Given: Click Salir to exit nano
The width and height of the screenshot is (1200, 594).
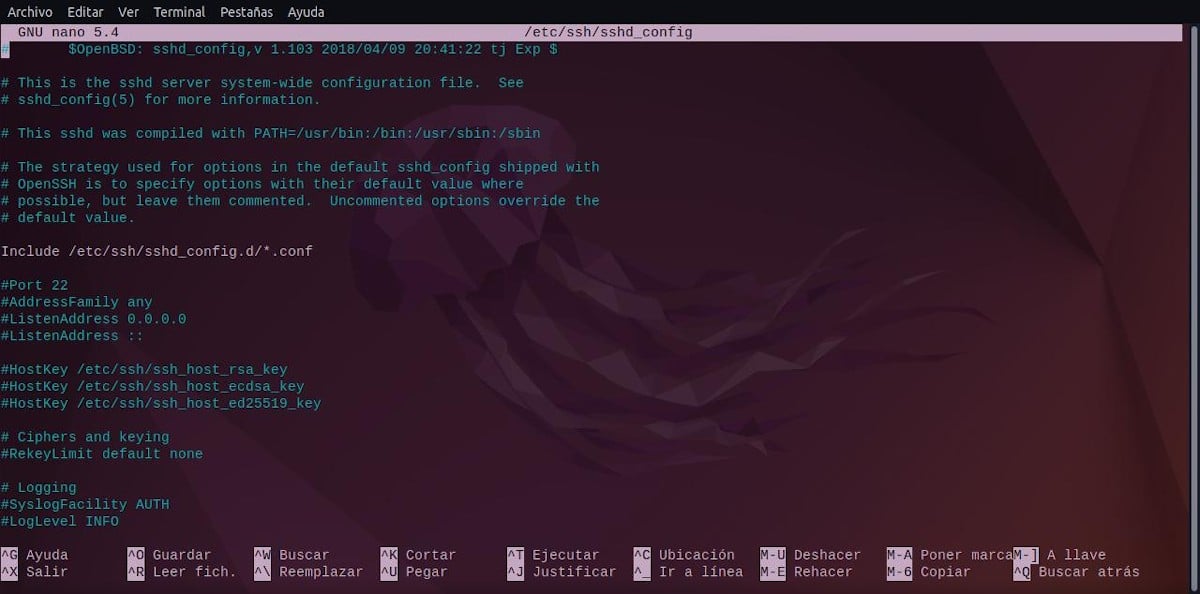Looking at the screenshot, I should coord(40,571).
